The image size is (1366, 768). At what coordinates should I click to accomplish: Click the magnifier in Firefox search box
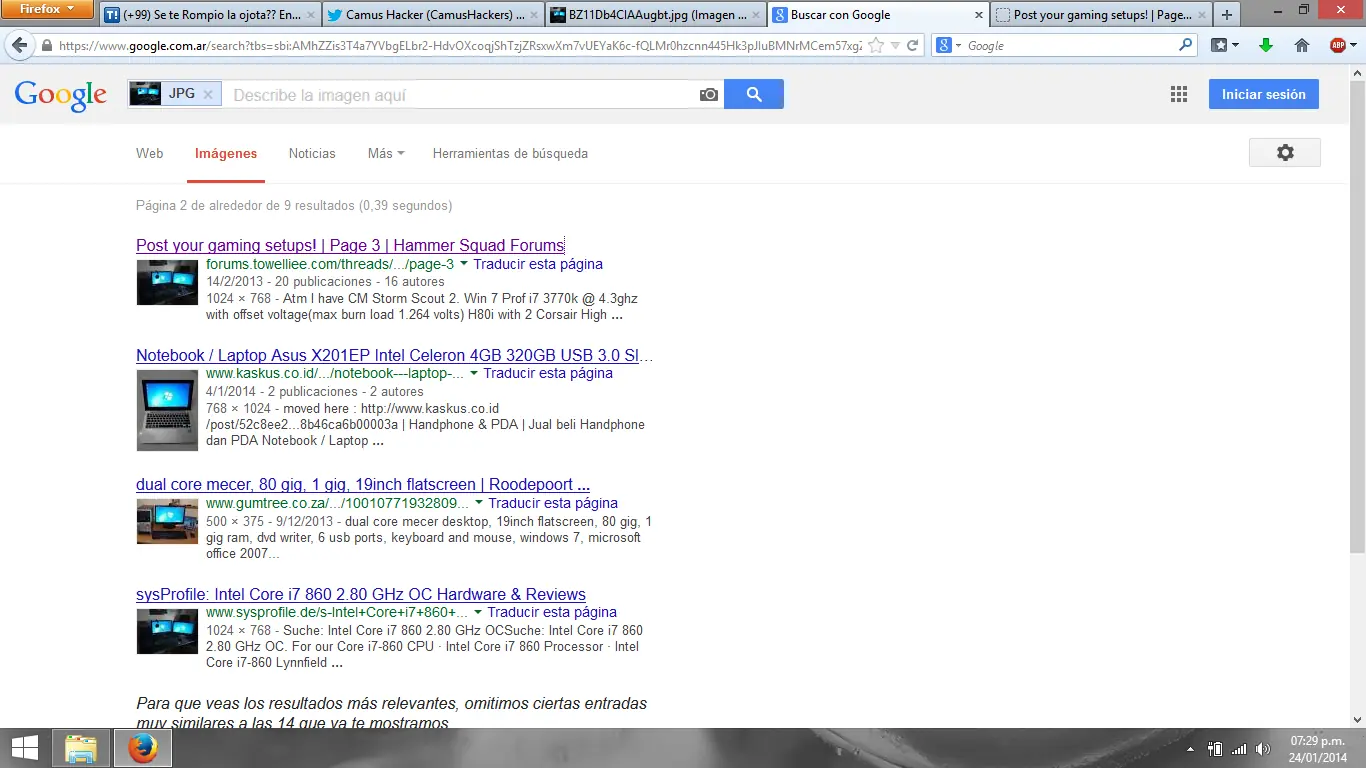pyautogui.click(x=1186, y=45)
